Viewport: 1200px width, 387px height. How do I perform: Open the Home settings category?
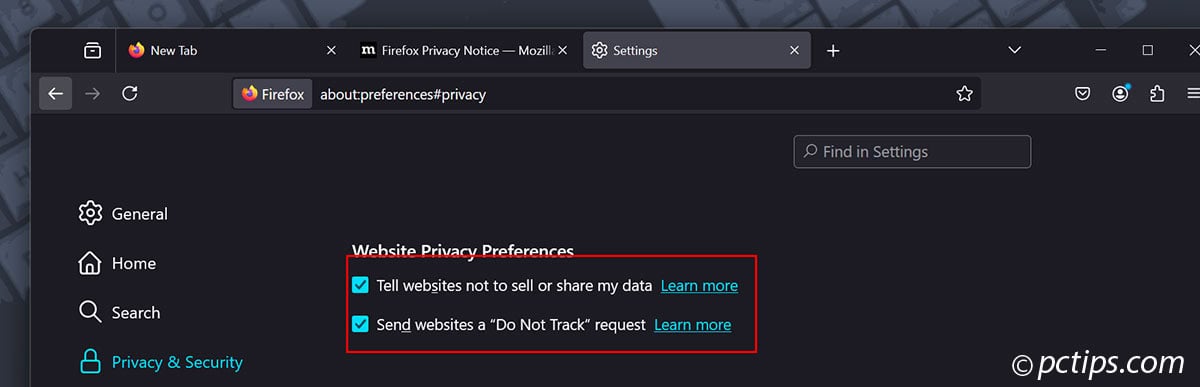click(x=117, y=264)
